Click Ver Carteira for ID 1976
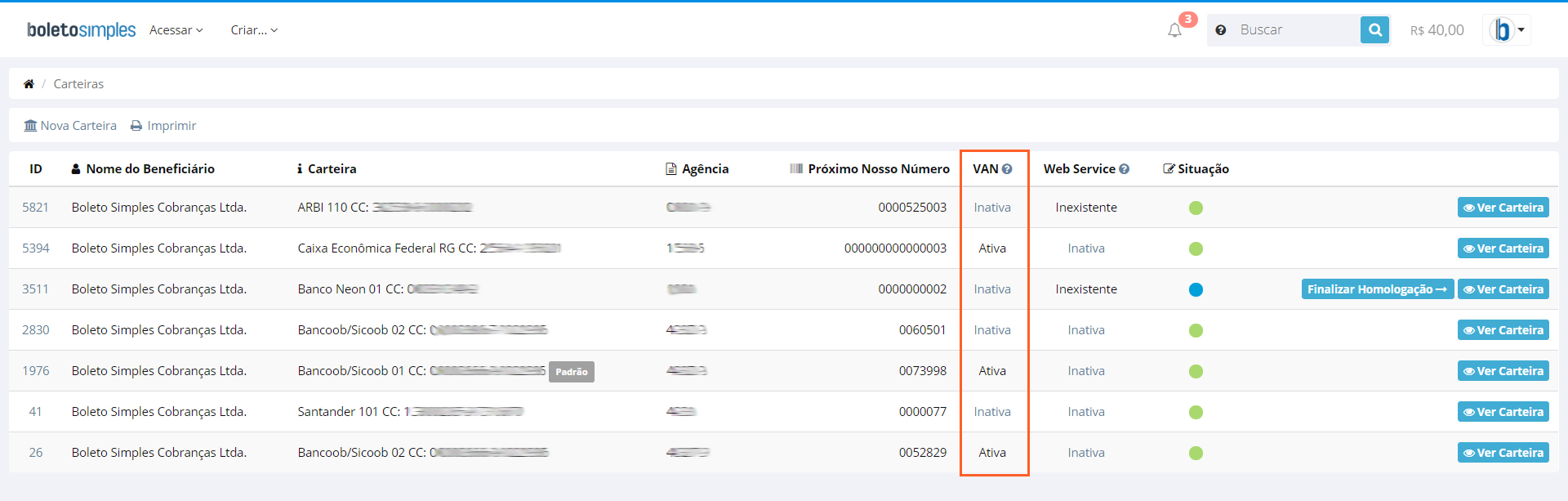1568x501 pixels. (x=1503, y=371)
